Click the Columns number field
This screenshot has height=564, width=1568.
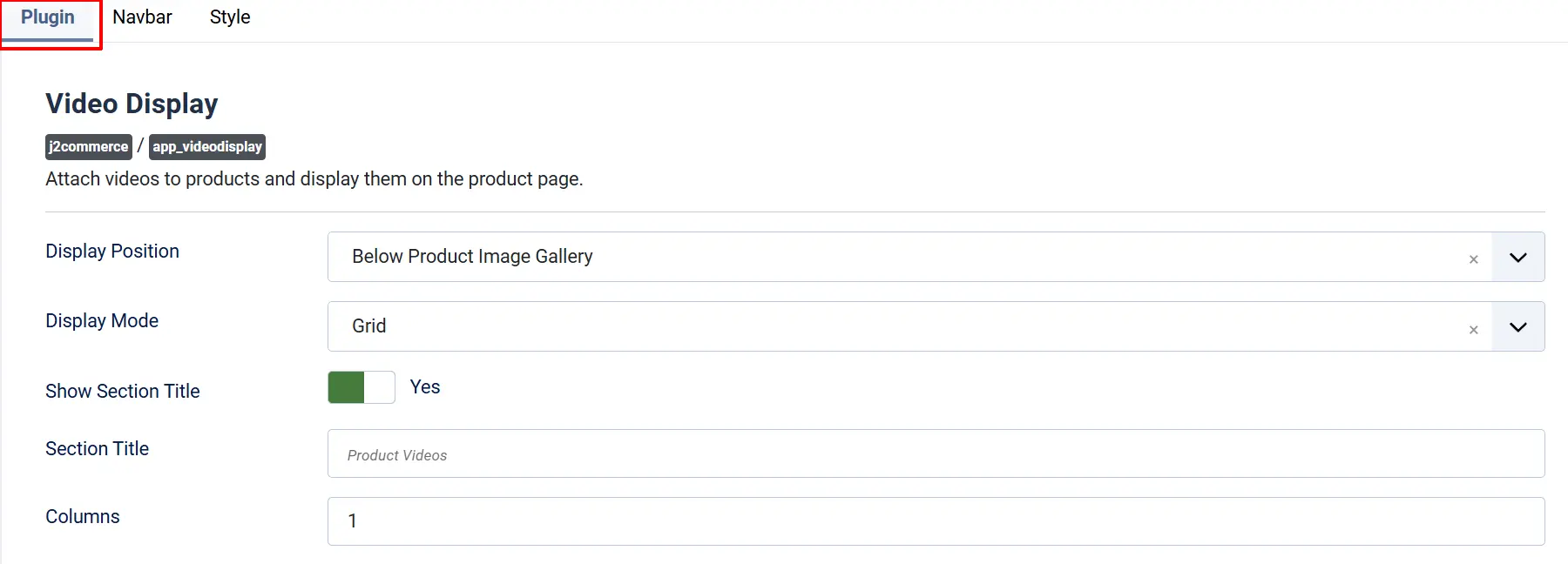(936, 521)
